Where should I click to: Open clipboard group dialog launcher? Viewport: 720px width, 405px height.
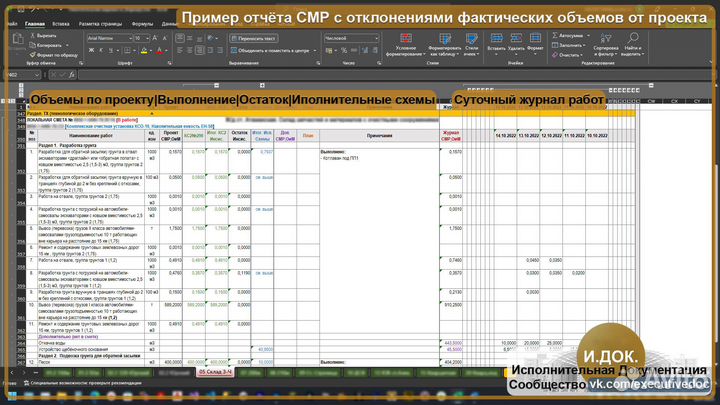click(81, 63)
